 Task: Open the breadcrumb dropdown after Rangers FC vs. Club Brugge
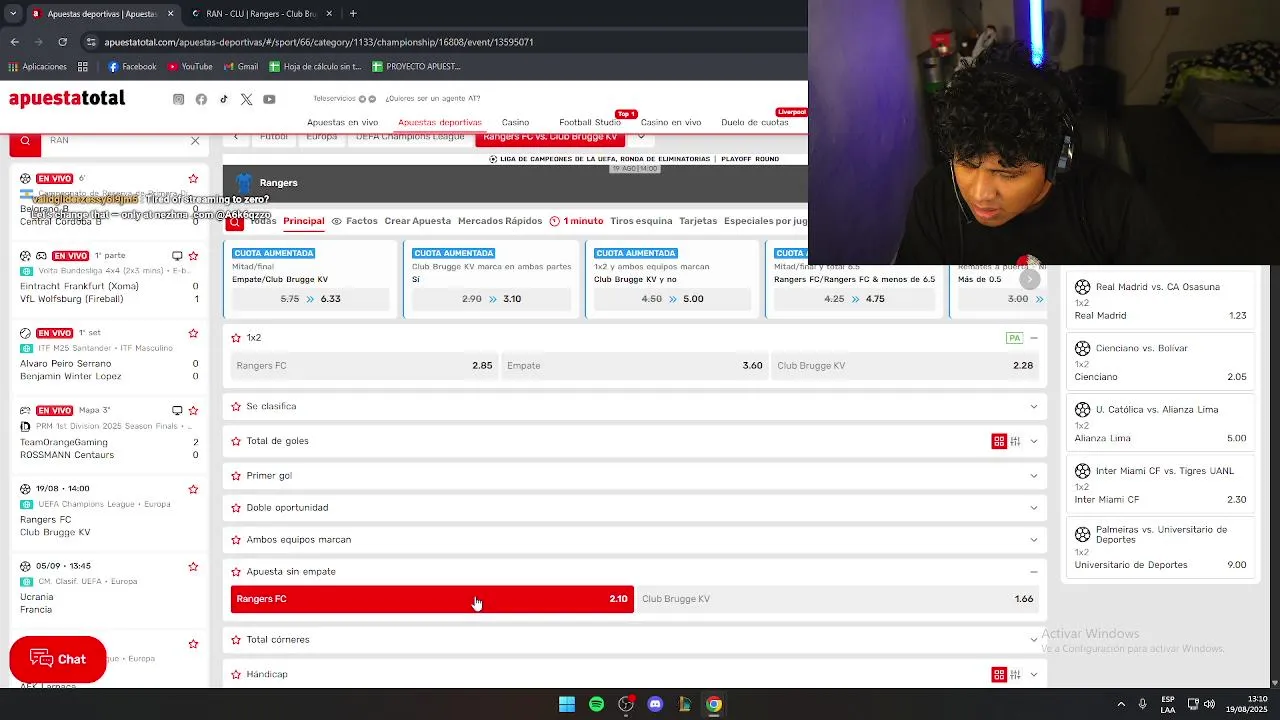(x=640, y=137)
